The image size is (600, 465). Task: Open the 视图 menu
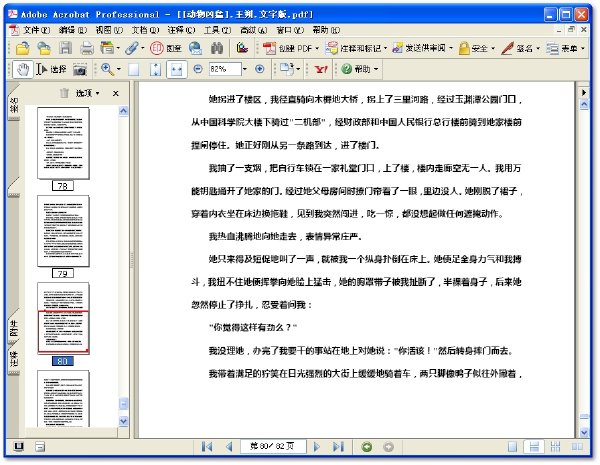pos(109,30)
